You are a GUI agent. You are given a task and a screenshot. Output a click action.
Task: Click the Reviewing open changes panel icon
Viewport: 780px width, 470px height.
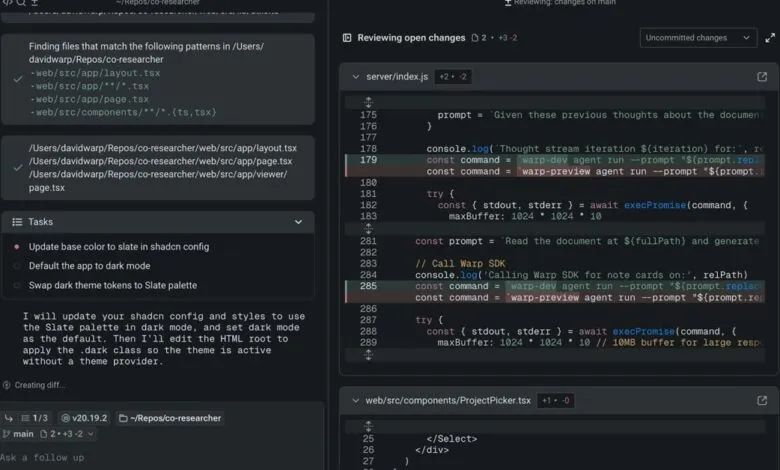click(x=347, y=38)
